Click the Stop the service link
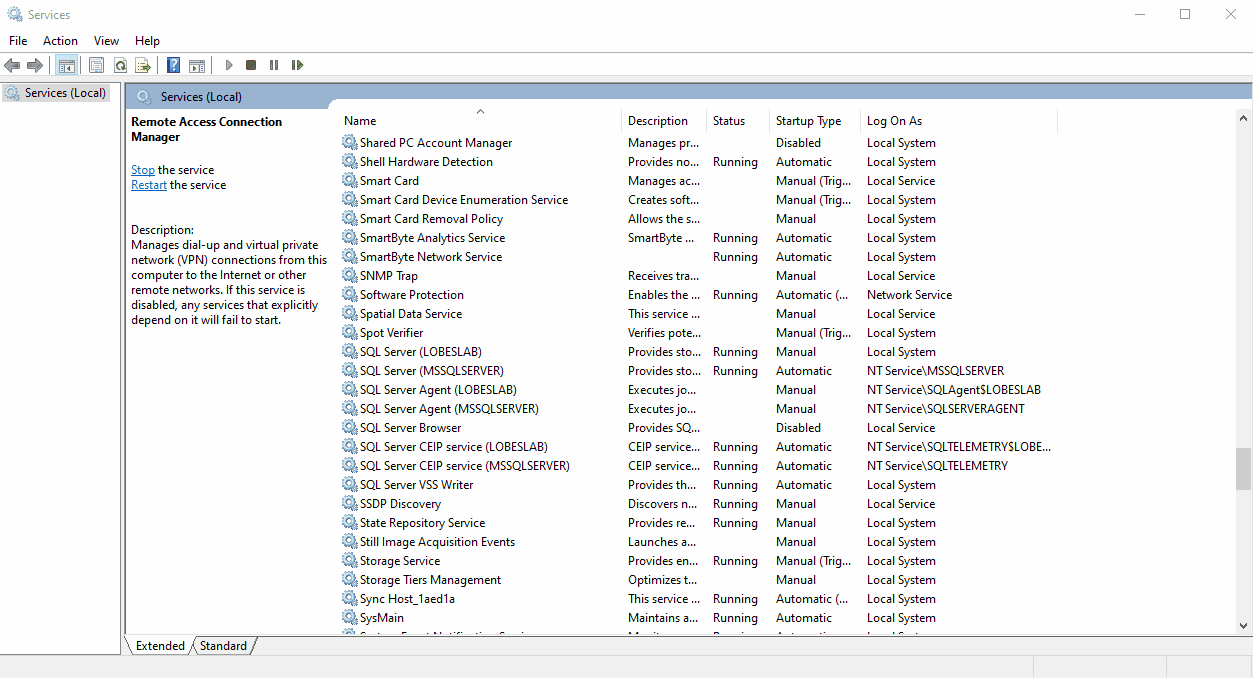Image resolution: width=1253 pixels, height=678 pixels. coord(143,170)
